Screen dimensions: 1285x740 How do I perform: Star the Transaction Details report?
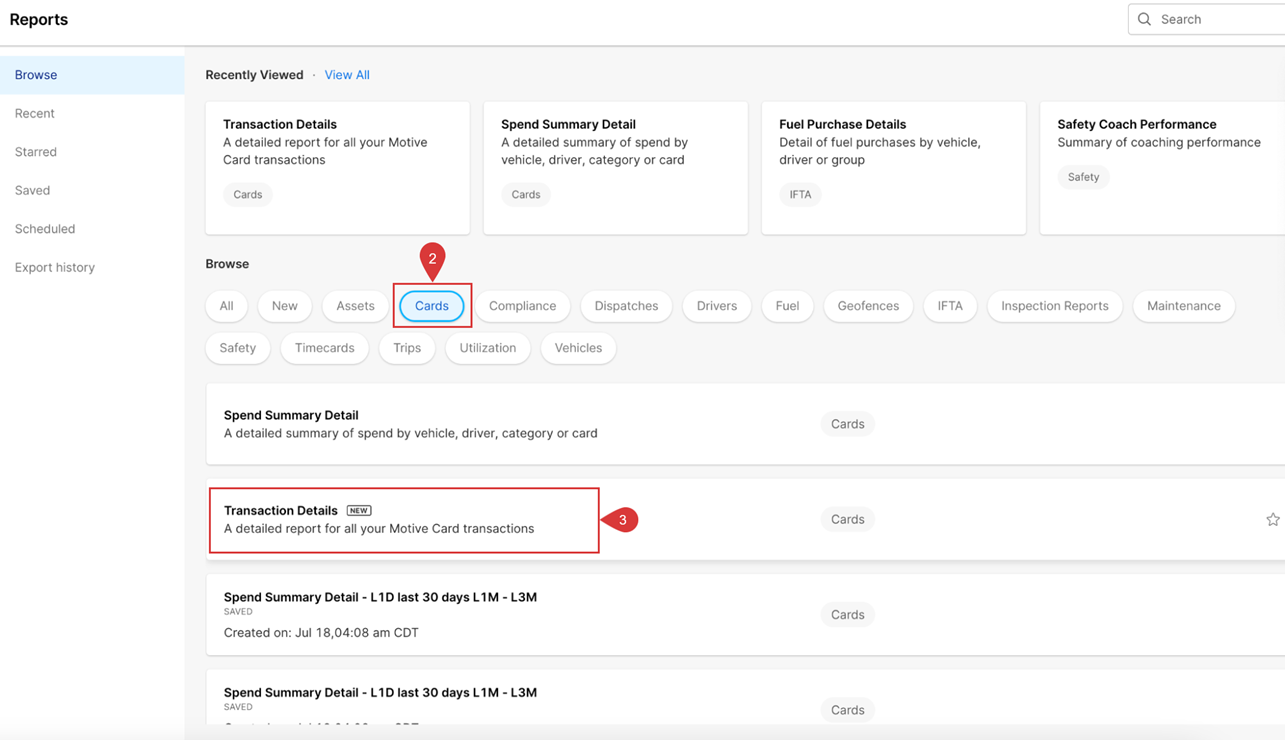click(1272, 520)
